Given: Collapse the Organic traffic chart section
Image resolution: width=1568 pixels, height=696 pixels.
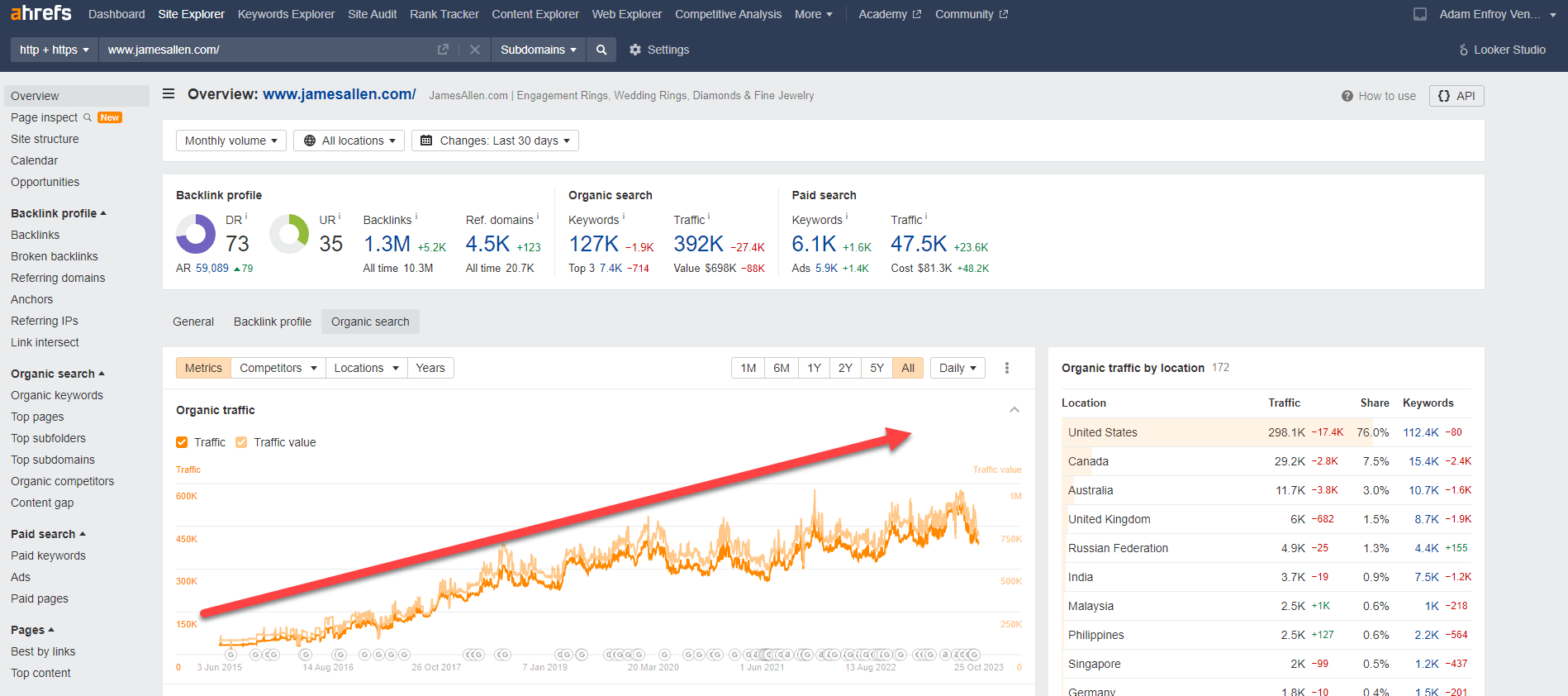Looking at the screenshot, I should [1014, 410].
